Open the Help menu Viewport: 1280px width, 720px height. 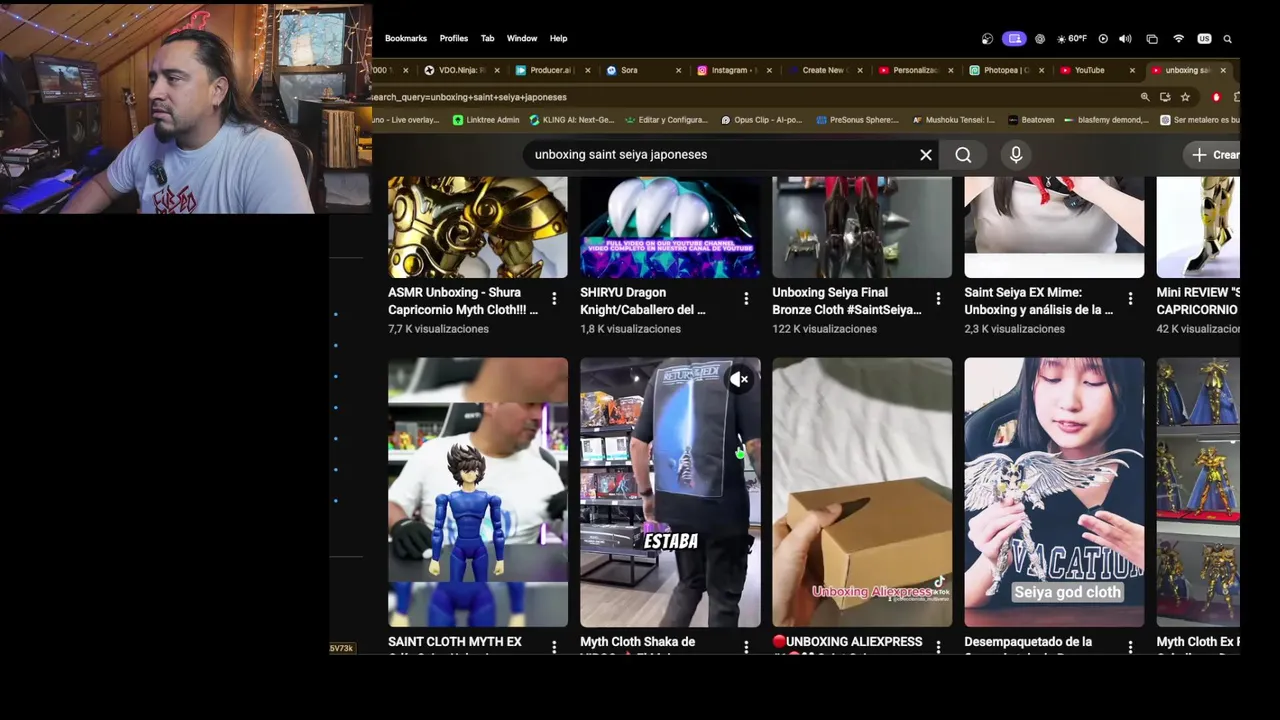tap(558, 39)
